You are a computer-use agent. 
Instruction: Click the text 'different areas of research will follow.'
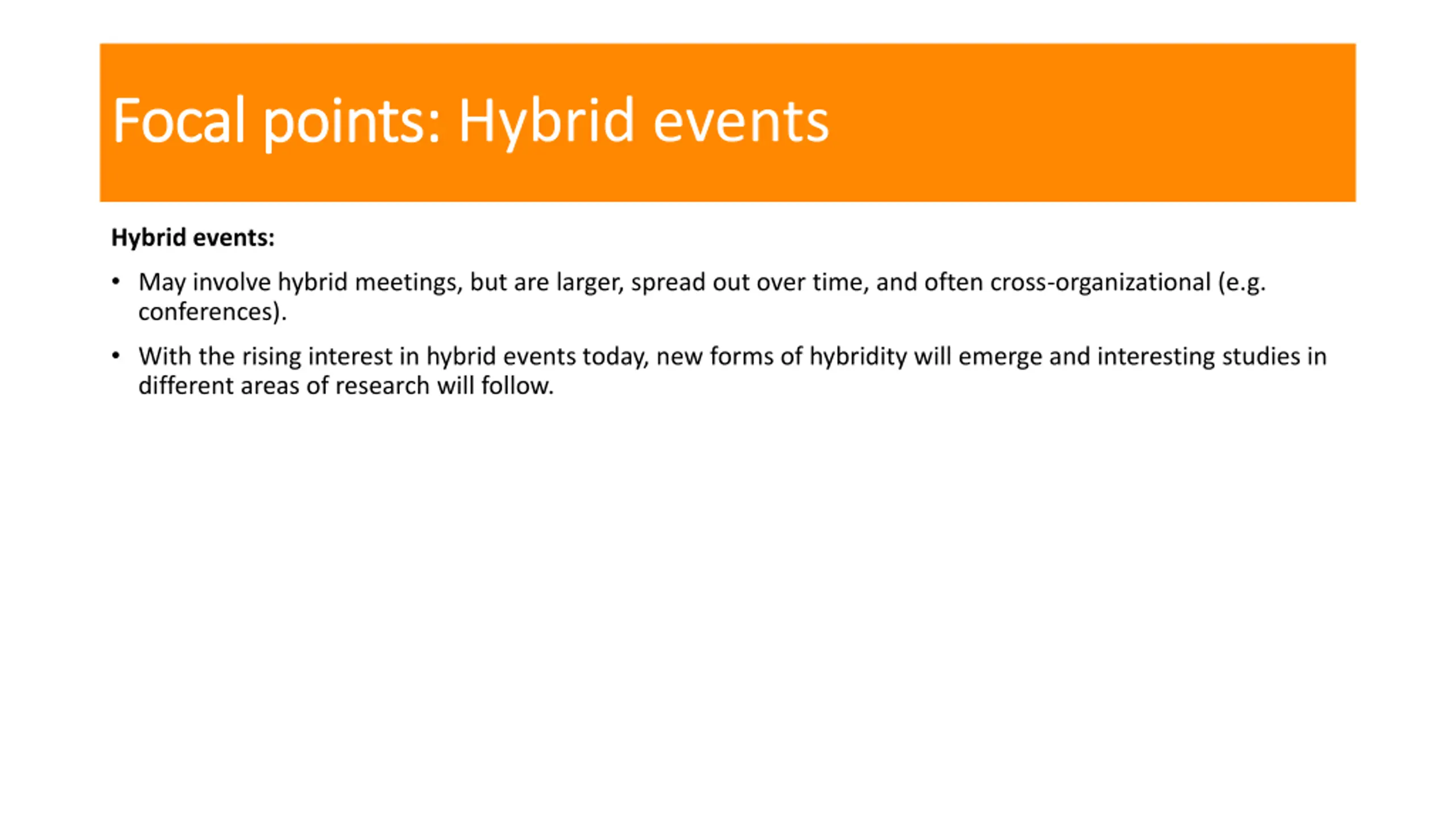click(x=346, y=386)
